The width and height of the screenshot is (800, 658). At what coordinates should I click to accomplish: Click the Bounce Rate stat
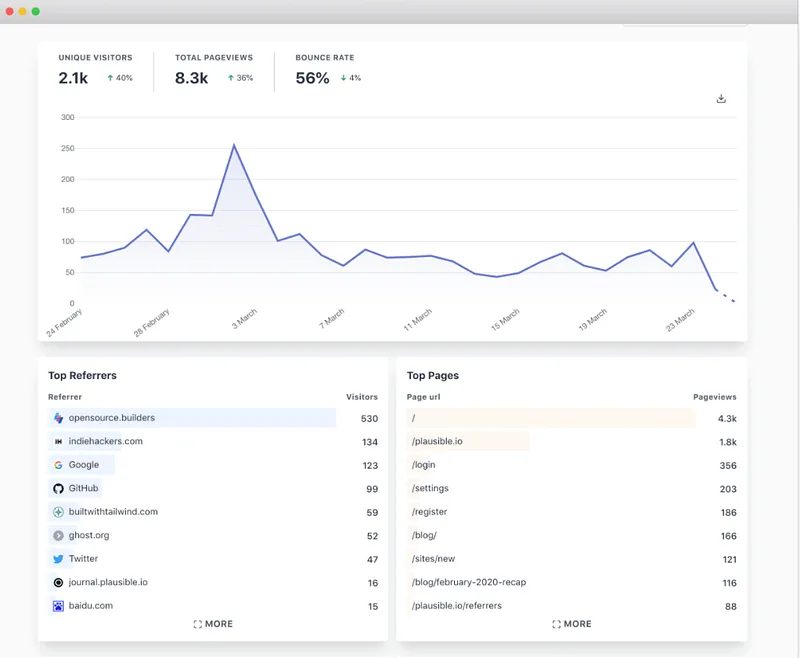325,68
